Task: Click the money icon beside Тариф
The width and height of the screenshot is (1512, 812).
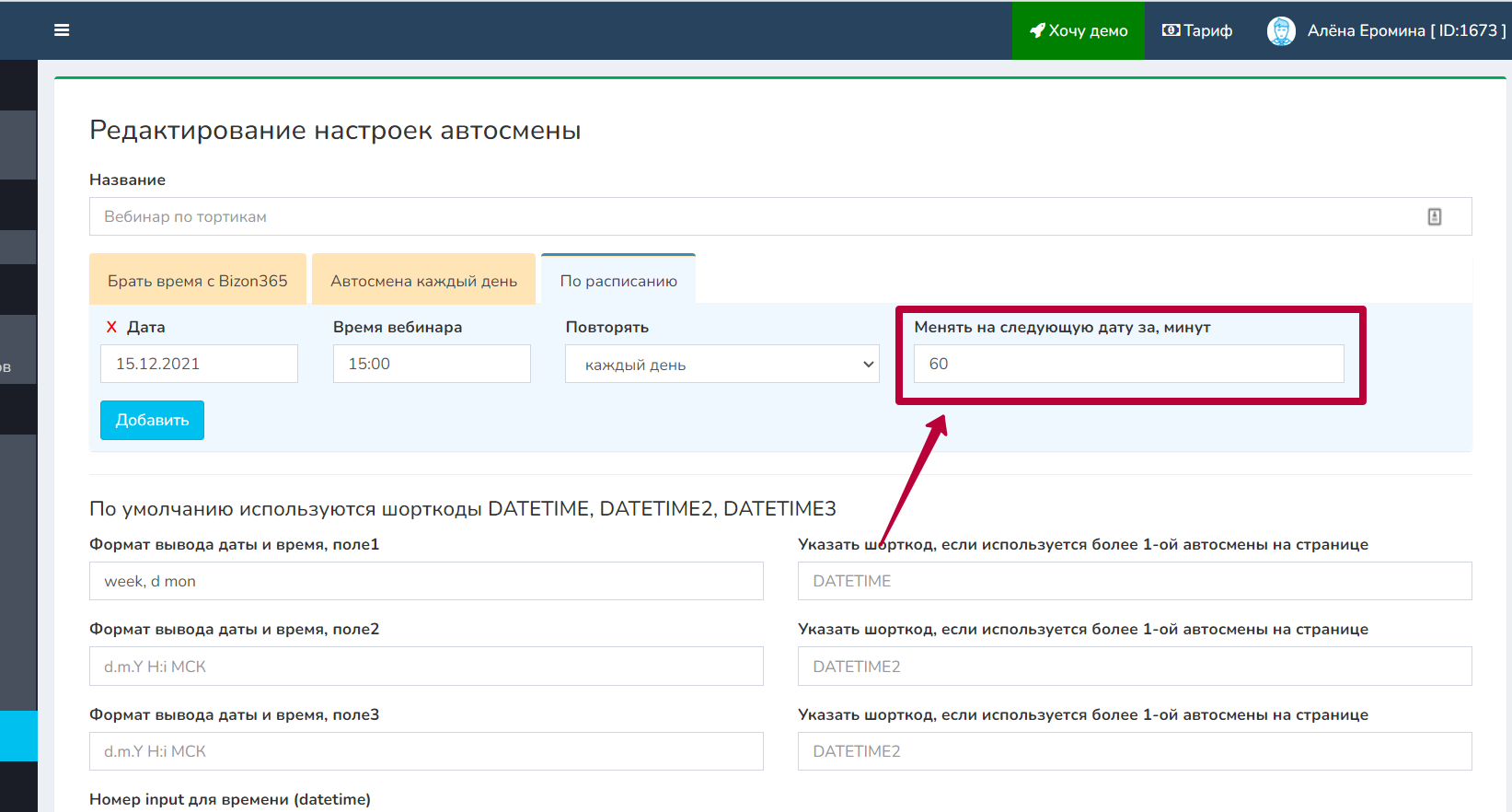Action: click(x=1171, y=30)
